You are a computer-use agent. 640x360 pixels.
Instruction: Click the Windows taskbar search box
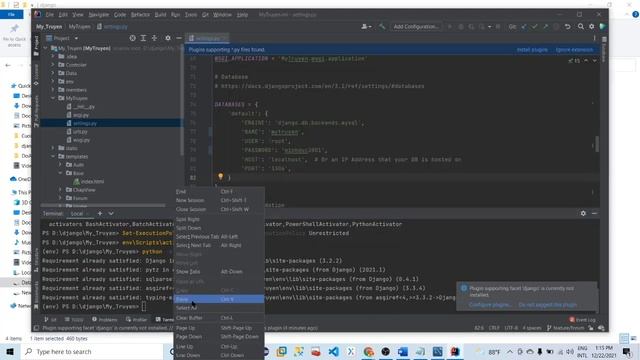click(92, 351)
